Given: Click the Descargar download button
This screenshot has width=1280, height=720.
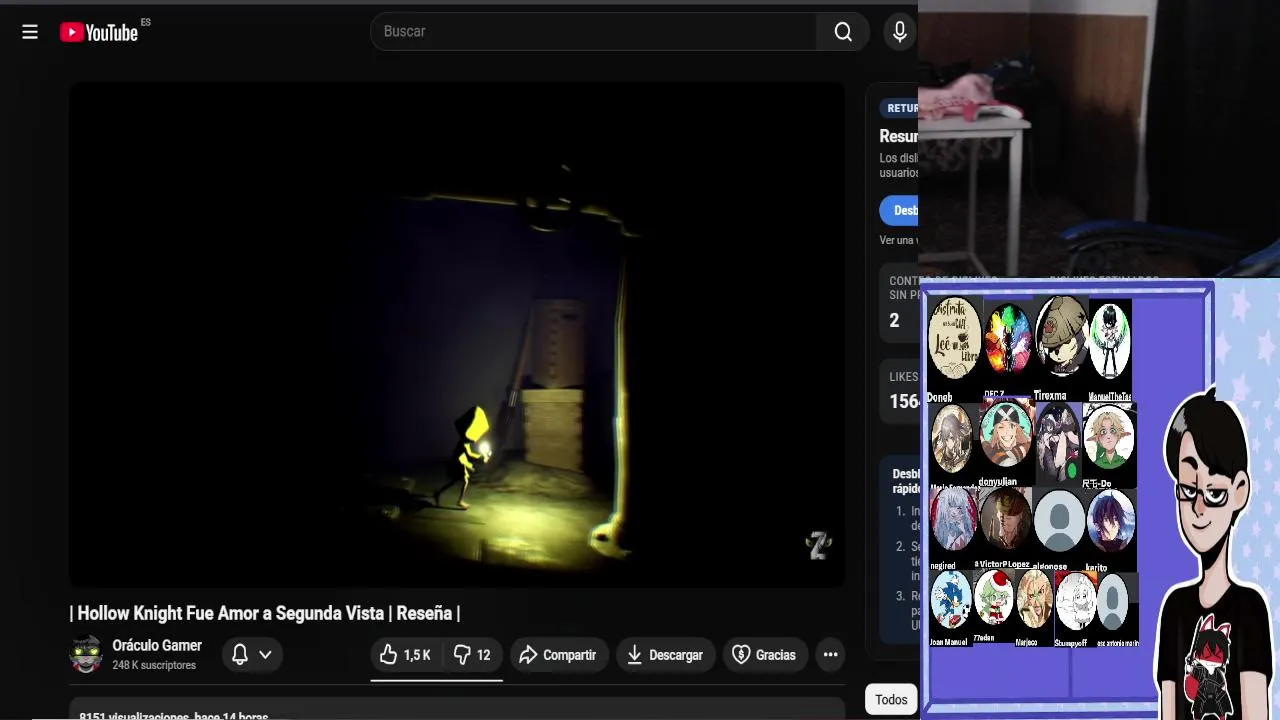Looking at the screenshot, I should click(x=665, y=655).
